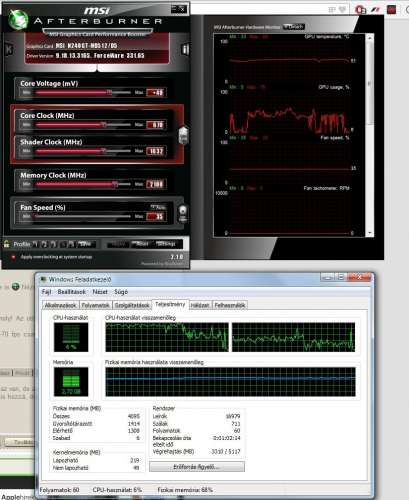Click the hardware monitor scrollbar up arrow
Image resolution: width=409 pixels, height=500 pixels.
click(370, 38)
